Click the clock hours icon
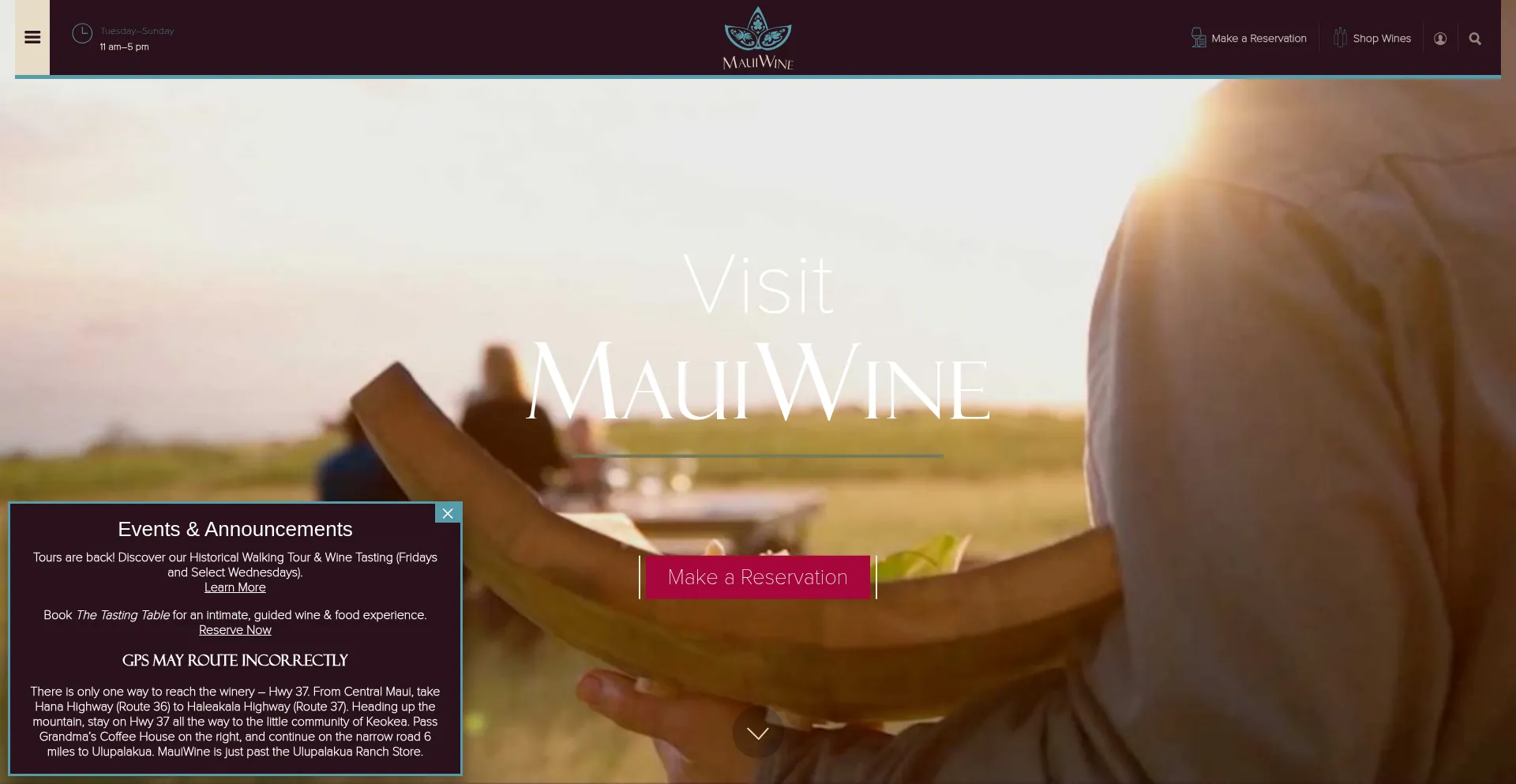Image resolution: width=1516 pixels, height=784 pixels. tap(82, 33)
